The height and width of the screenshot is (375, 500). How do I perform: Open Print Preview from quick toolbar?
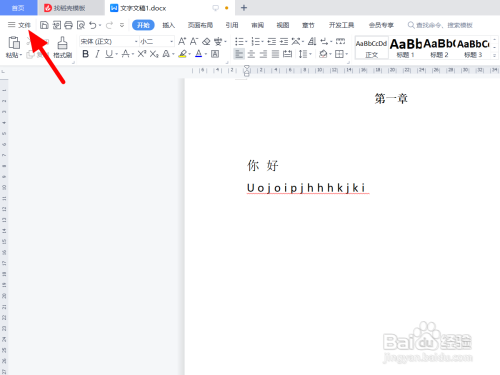coord(81,25)
